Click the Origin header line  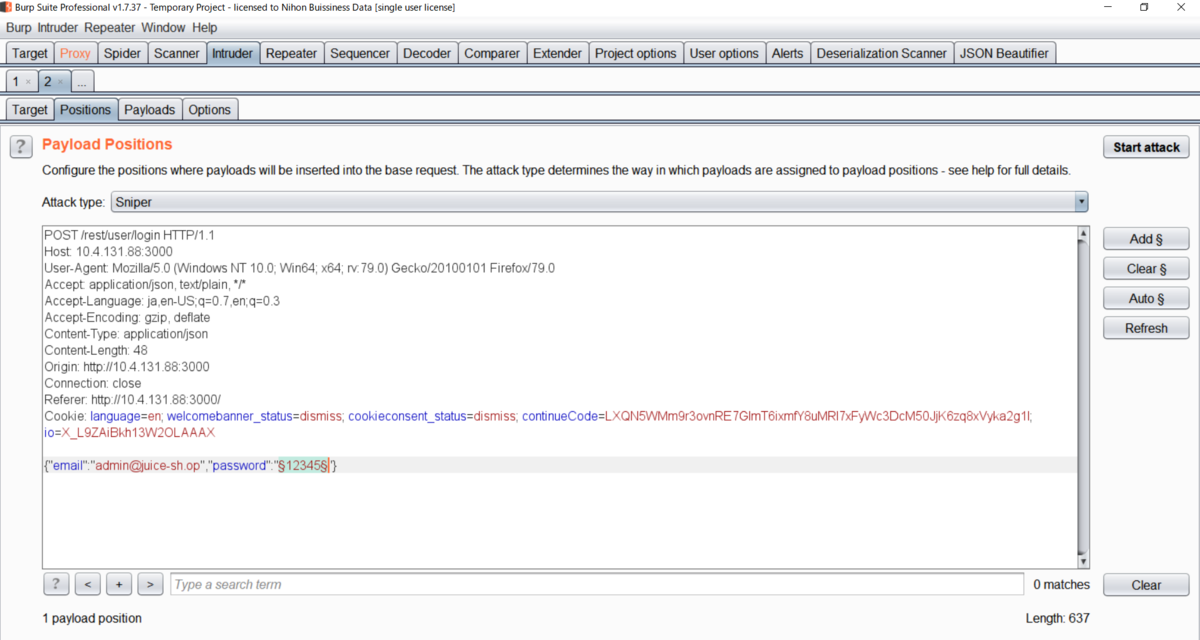(x=127, y=367)
